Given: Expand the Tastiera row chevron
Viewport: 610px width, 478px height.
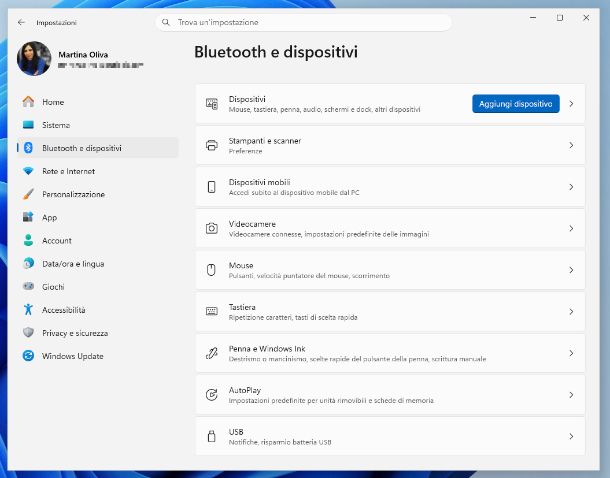Looking at the screenshot, I should tap(571, 312).
